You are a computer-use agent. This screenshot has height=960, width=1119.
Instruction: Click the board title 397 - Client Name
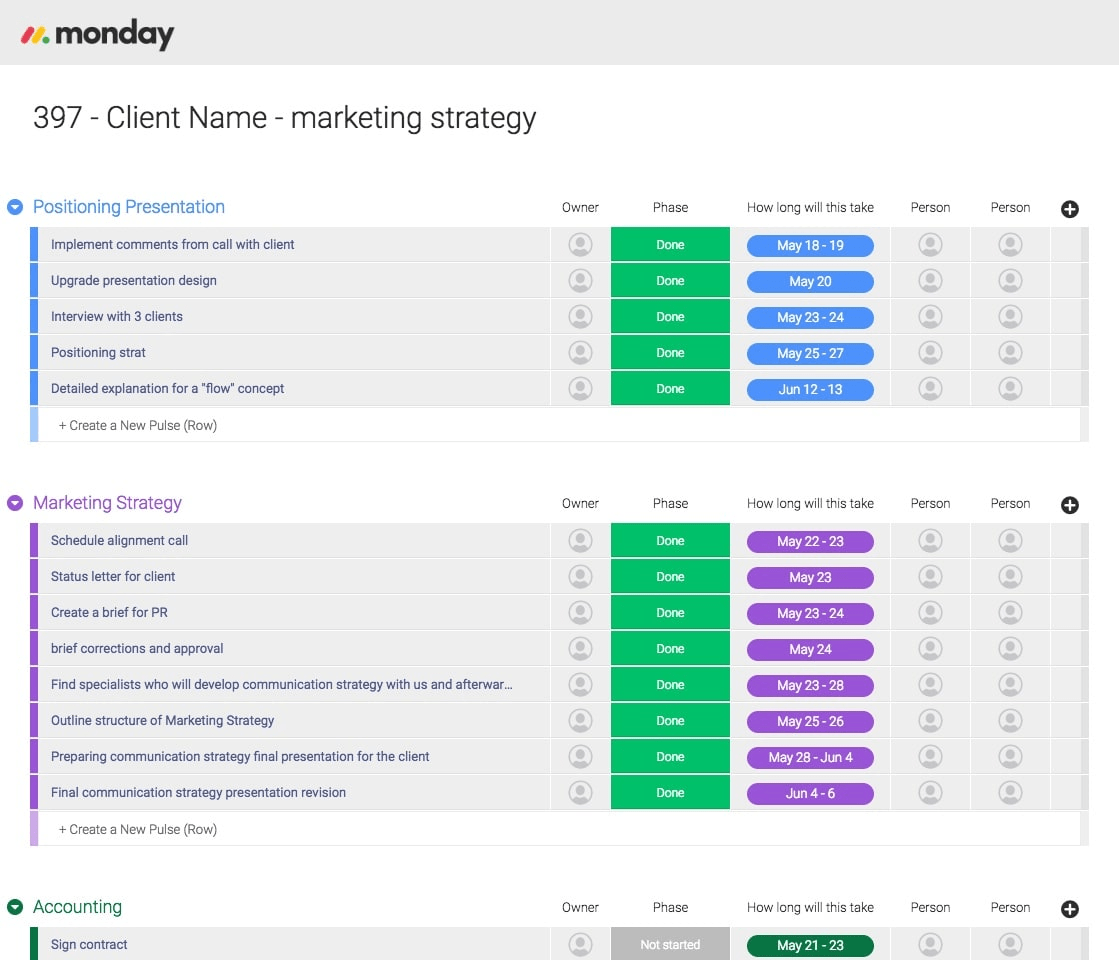coord(285,118)
